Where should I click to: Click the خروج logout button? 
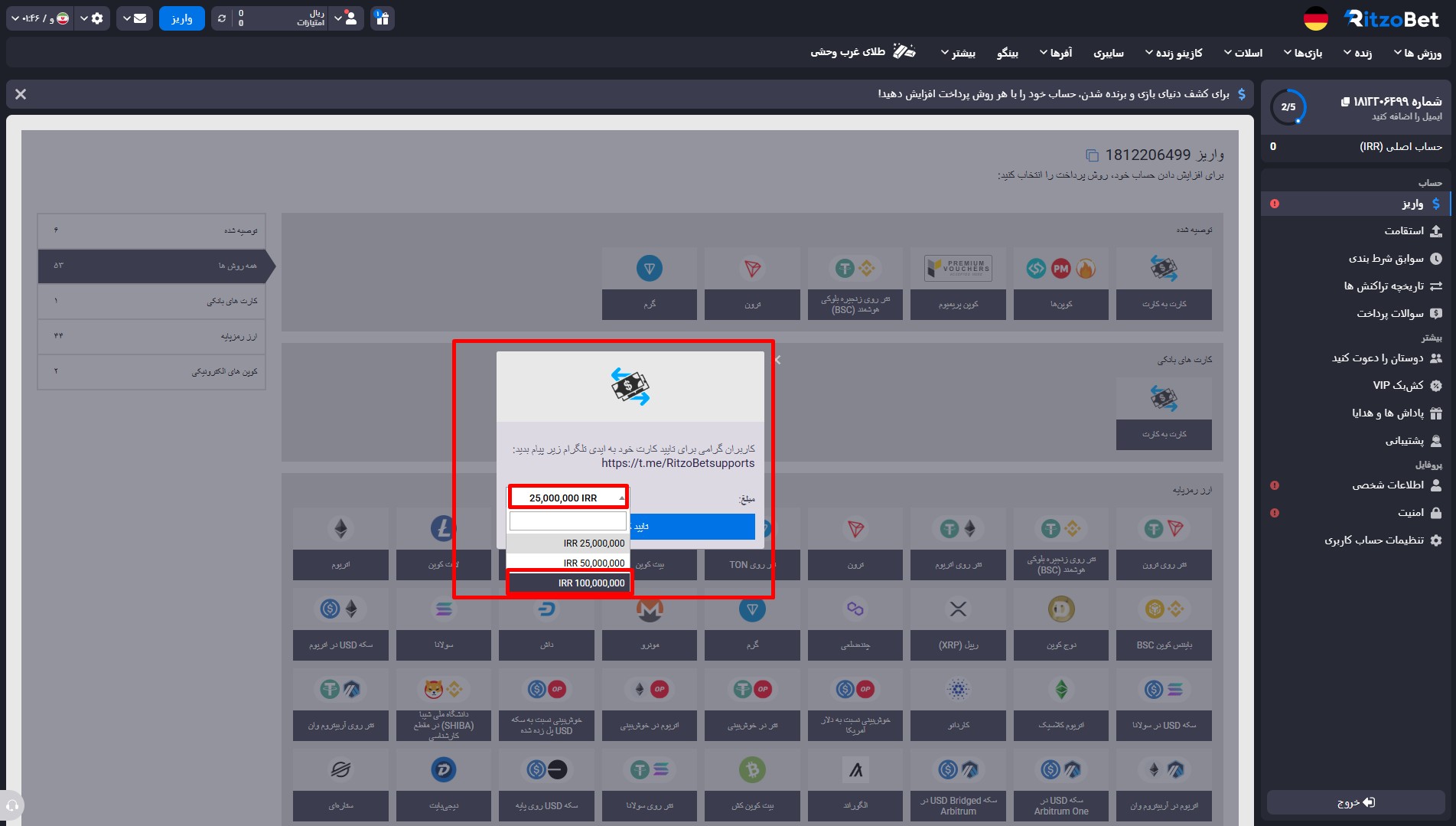pos(1356,802)
